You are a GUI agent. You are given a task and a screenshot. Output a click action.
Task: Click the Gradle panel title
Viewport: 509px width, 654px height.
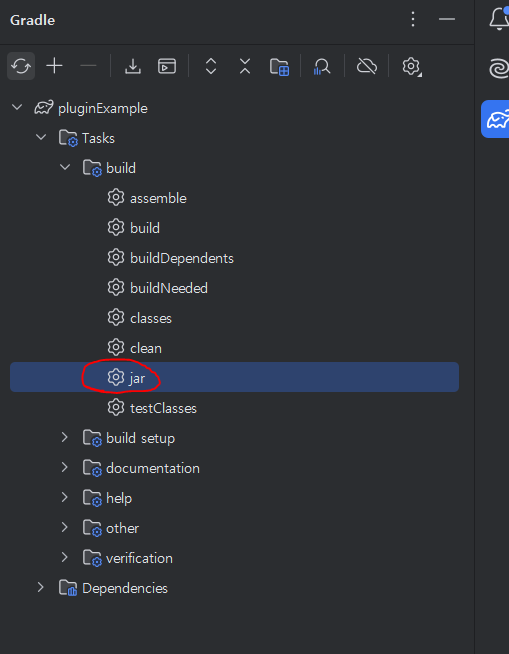(33, 20)
